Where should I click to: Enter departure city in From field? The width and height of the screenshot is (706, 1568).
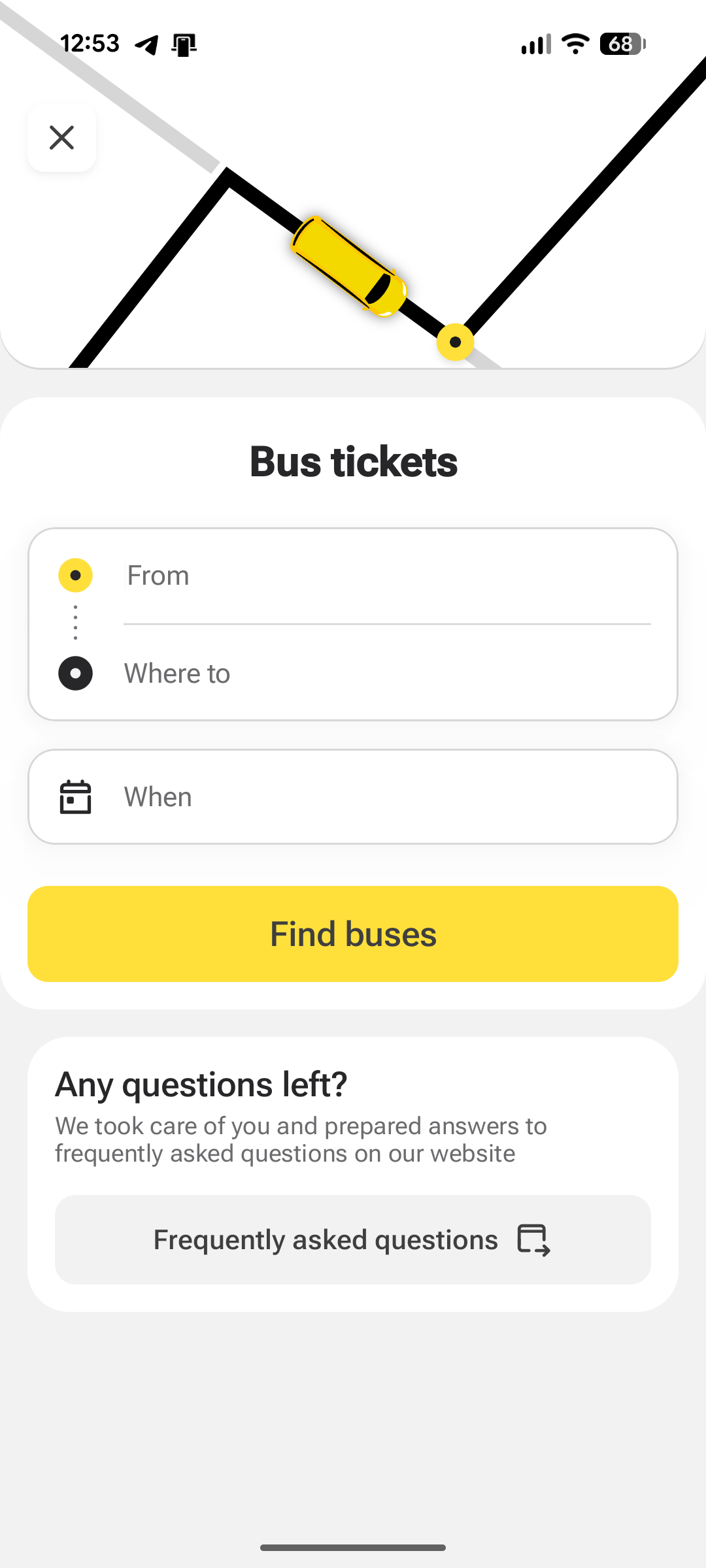pos(386,576)
